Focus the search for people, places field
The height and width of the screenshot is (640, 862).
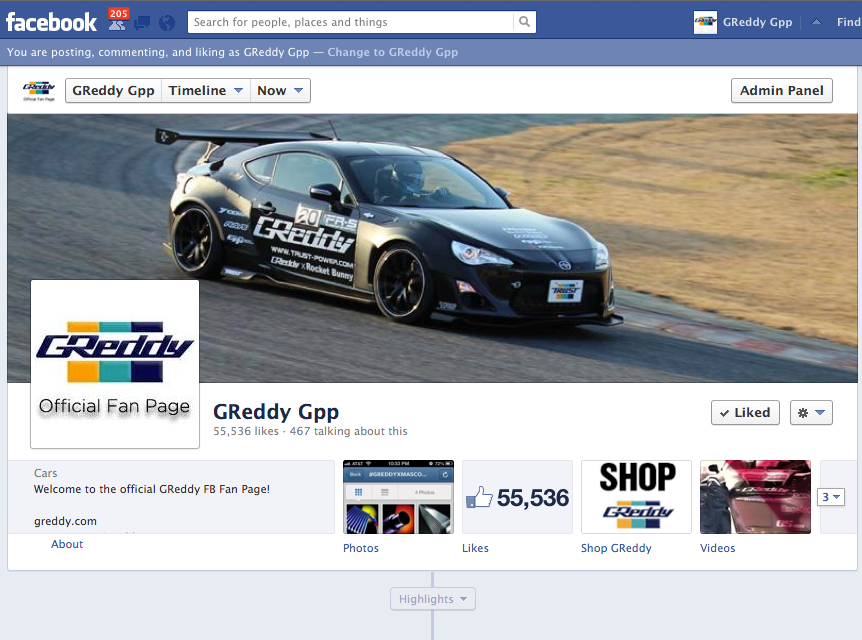point(351,22)
